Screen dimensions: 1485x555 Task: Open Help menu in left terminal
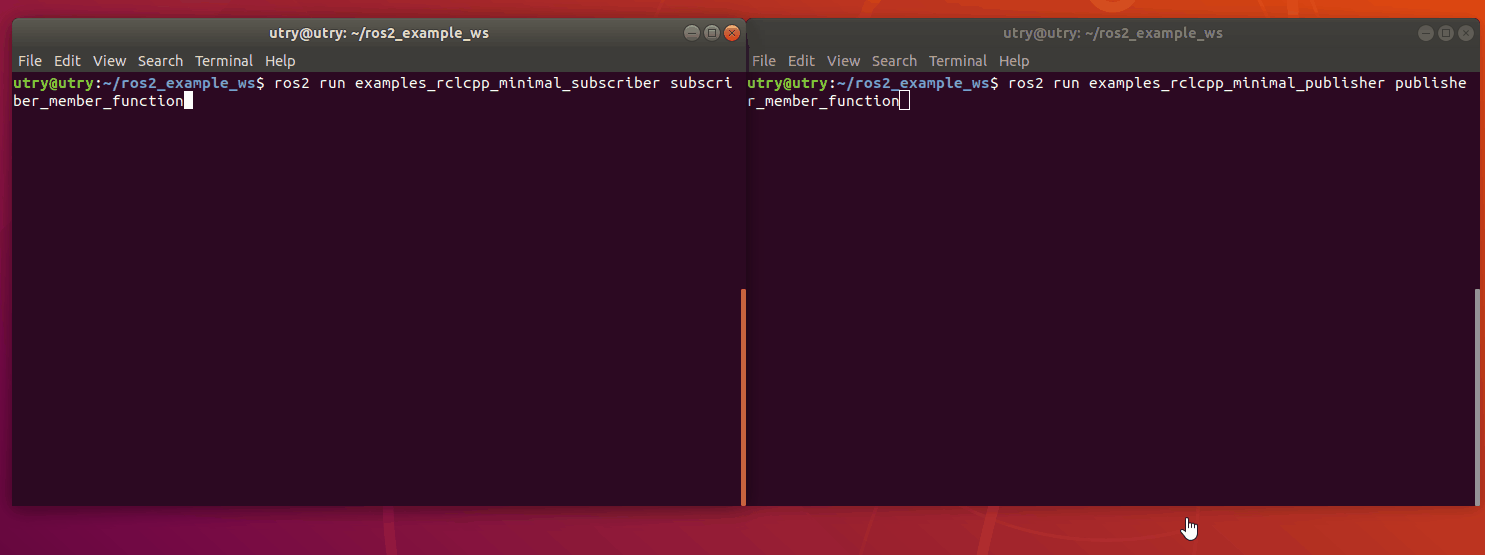[280, 61]
